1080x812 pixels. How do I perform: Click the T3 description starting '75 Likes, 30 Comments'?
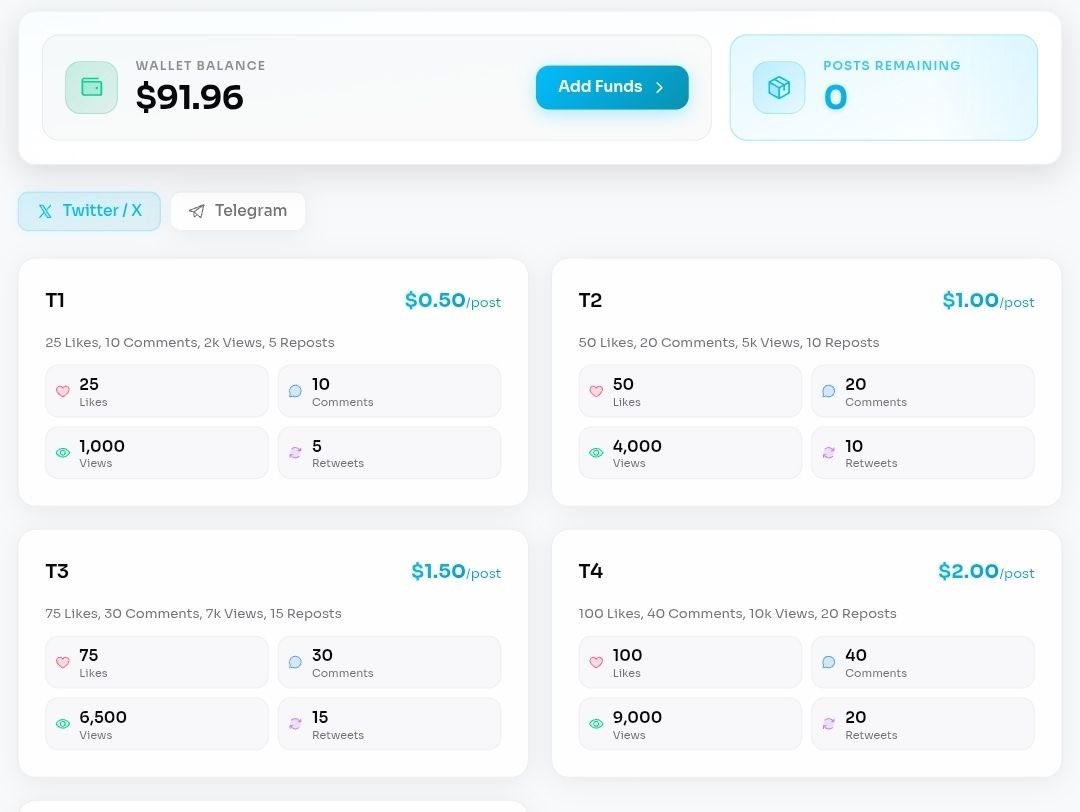point(194,614)
